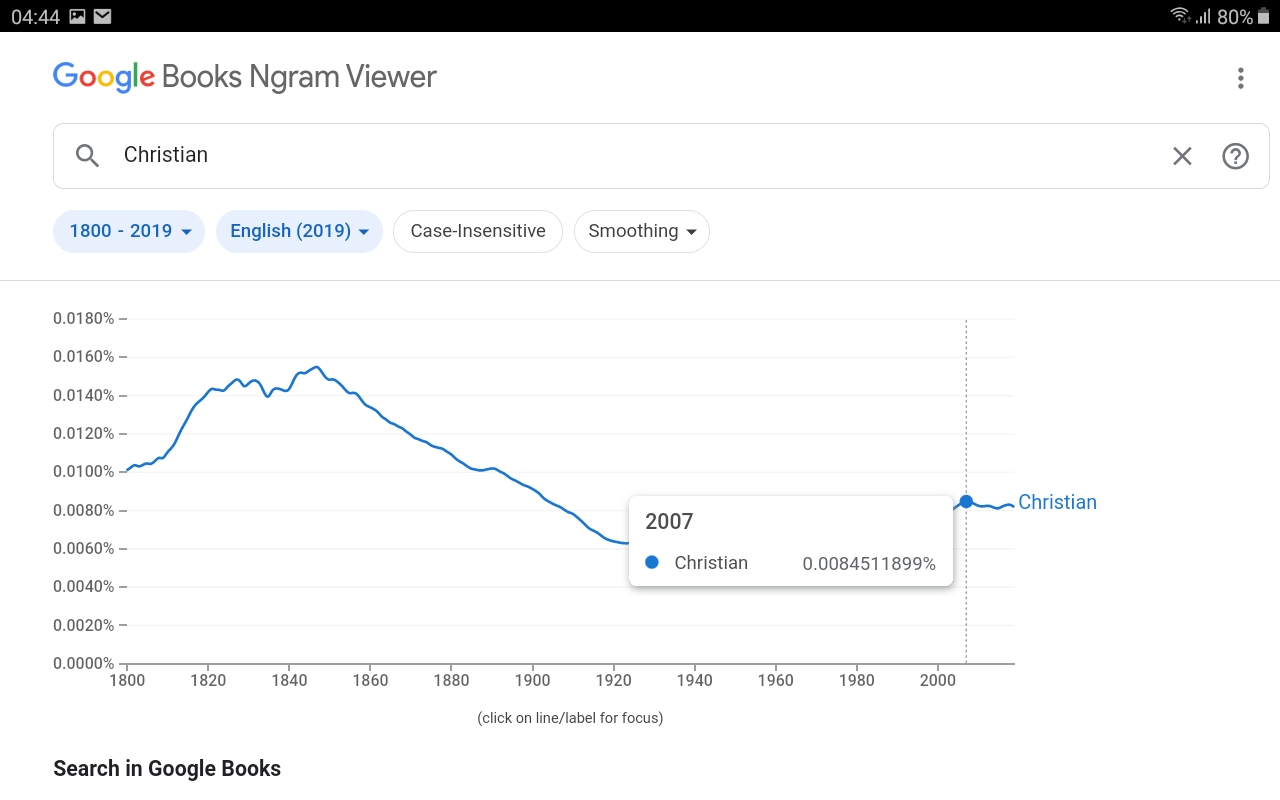Image resolution: width=1280 pixels, height=800 pixels.
Task: Tap the image notification icon in status bar
Action: click(77, 16)
